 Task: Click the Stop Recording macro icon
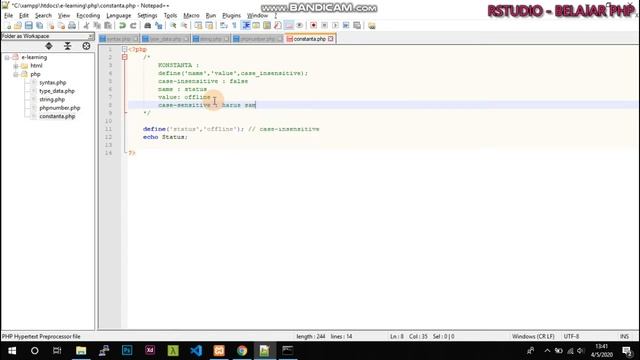coord(324,26)
